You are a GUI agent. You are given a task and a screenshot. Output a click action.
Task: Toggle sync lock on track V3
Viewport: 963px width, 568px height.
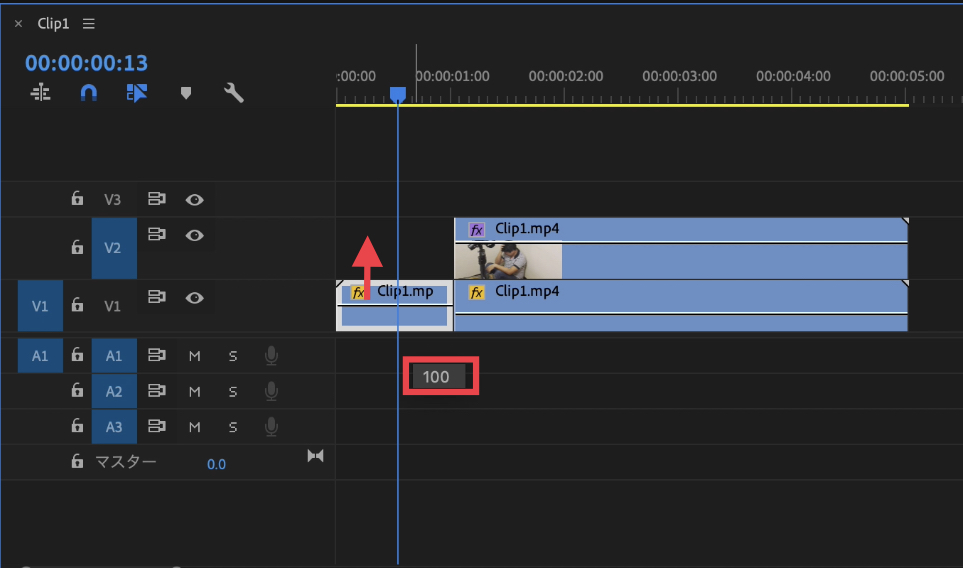click(157, 199)
